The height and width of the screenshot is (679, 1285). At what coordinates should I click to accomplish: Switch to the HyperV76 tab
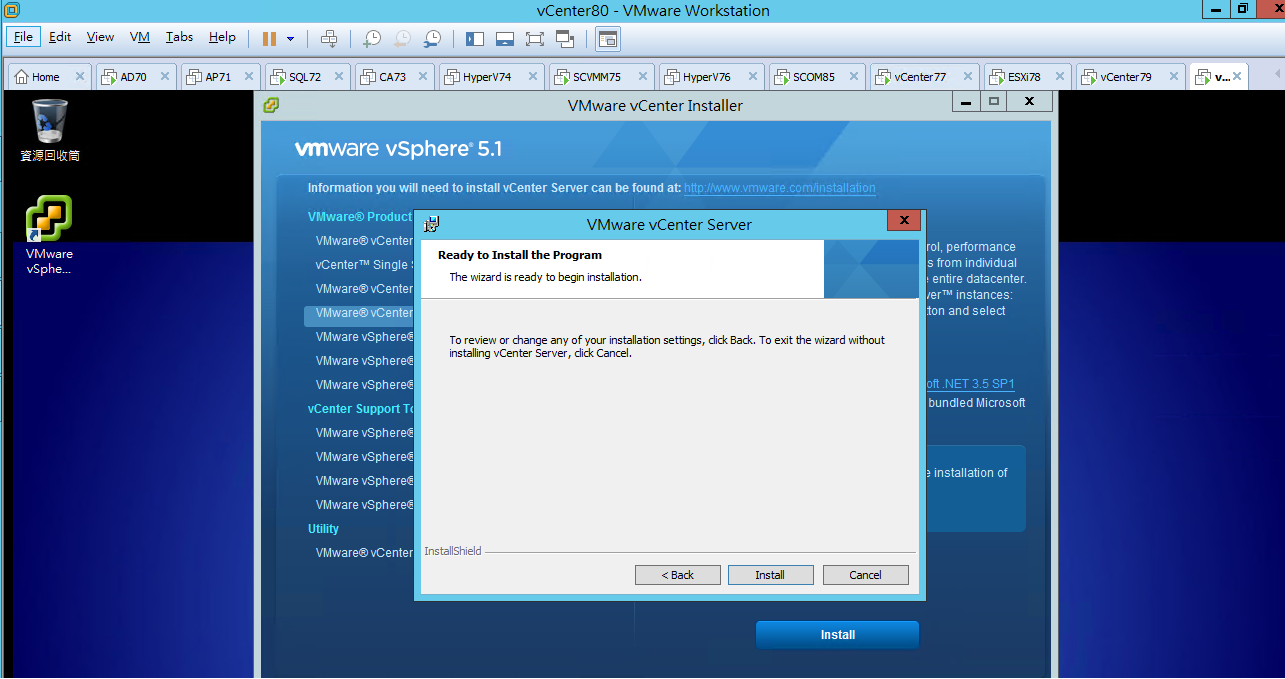click(x=712, y=77)
